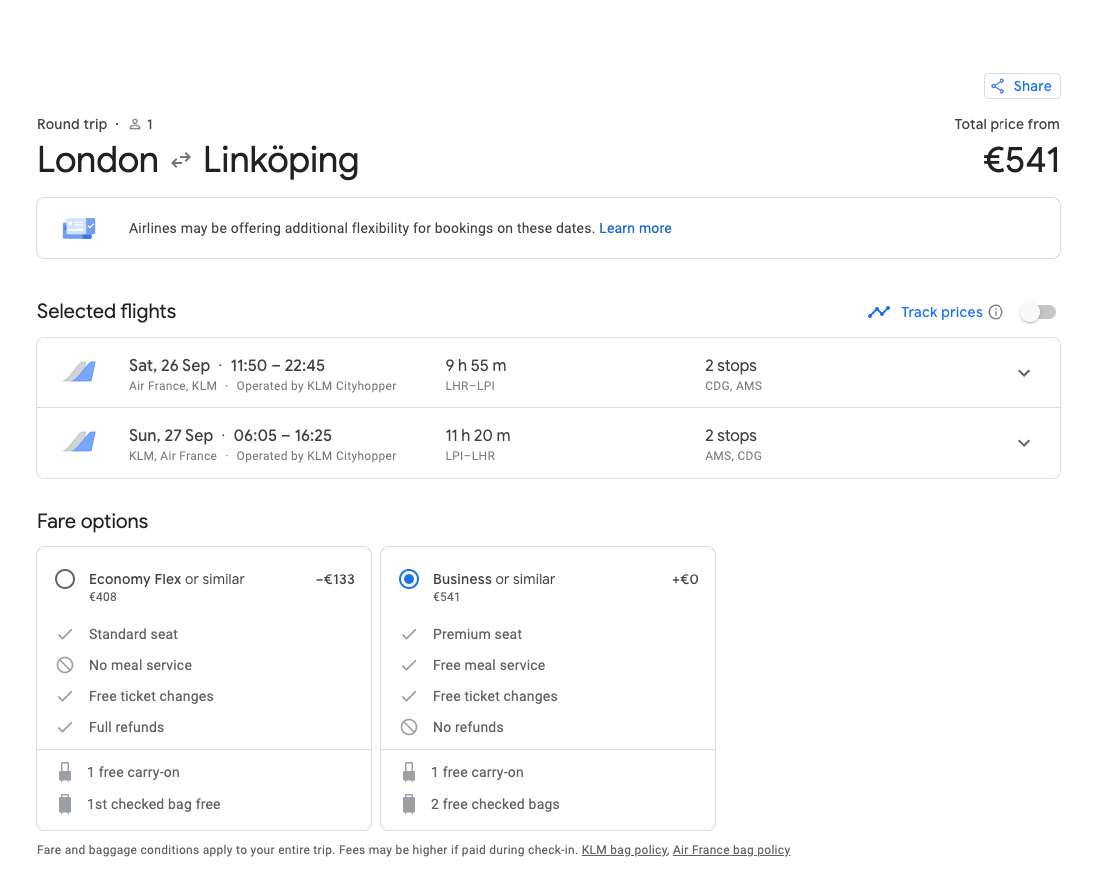
Task: Click the LHR–LPI route text
Action: [470, 385]
